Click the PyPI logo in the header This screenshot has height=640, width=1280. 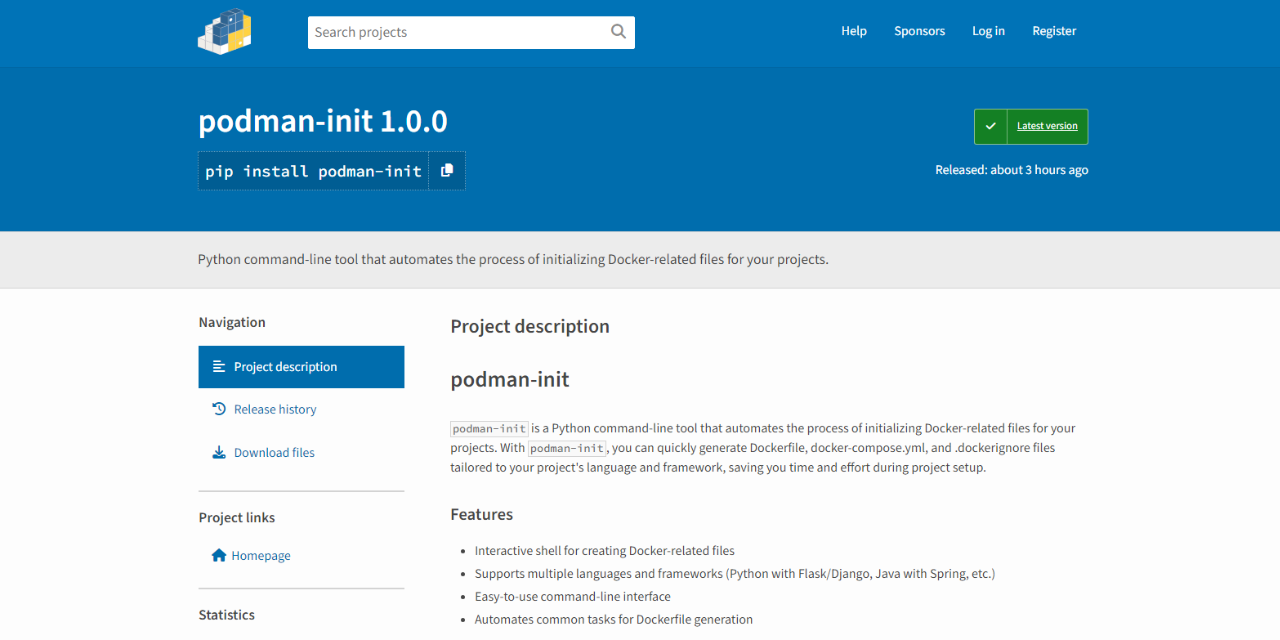click(x=224, y=31)
